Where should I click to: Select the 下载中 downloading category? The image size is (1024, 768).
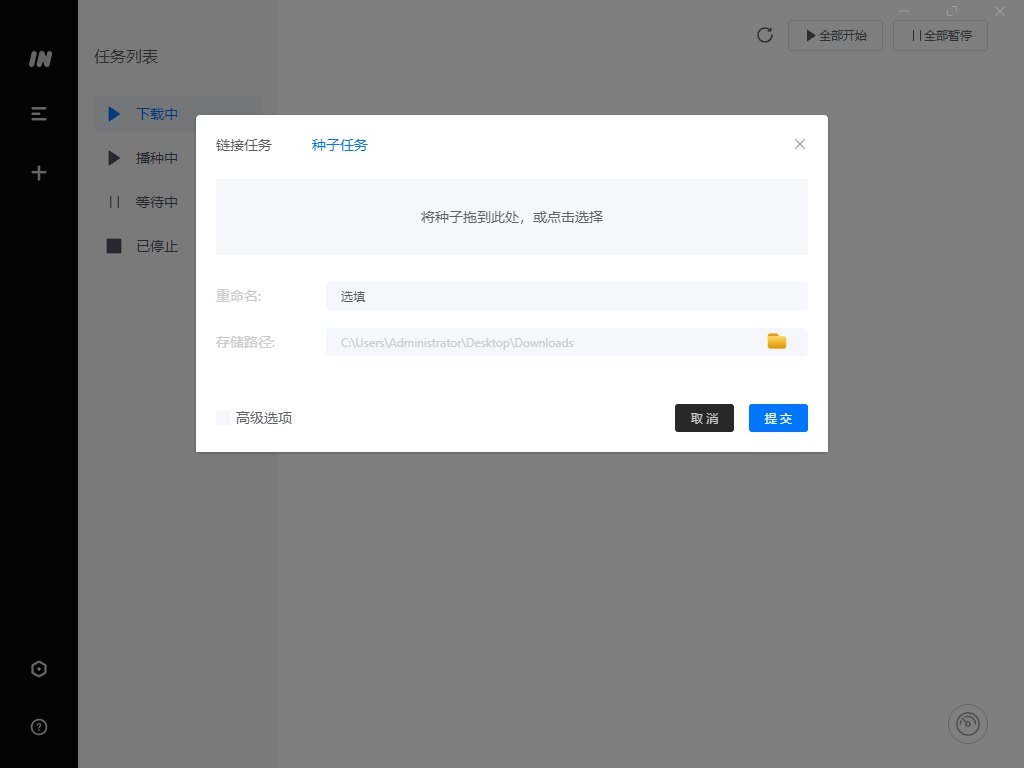click(x=156, y=114)
